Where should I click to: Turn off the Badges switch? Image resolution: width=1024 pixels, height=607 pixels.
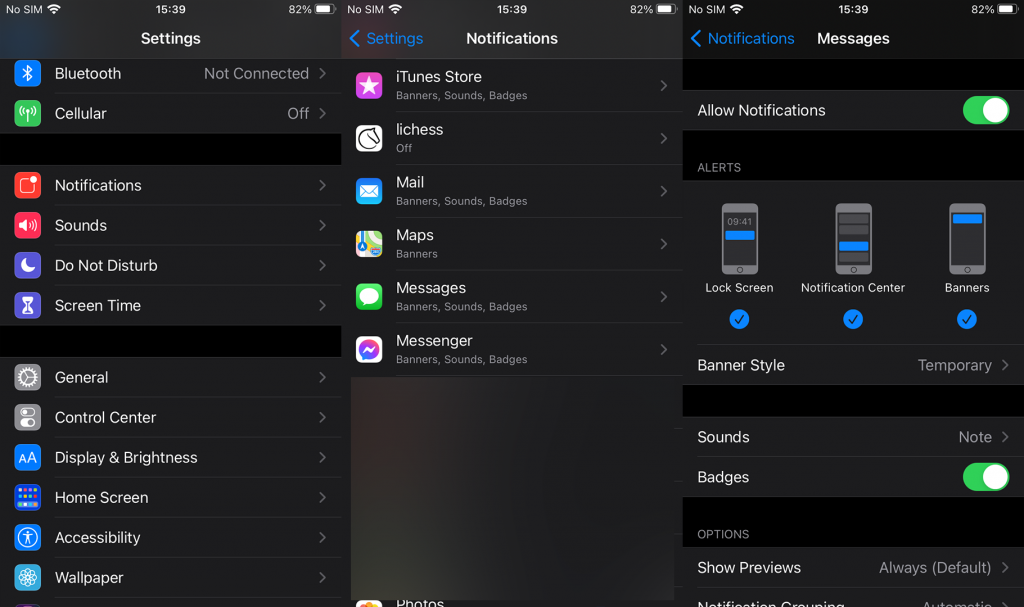click(985, 477)
